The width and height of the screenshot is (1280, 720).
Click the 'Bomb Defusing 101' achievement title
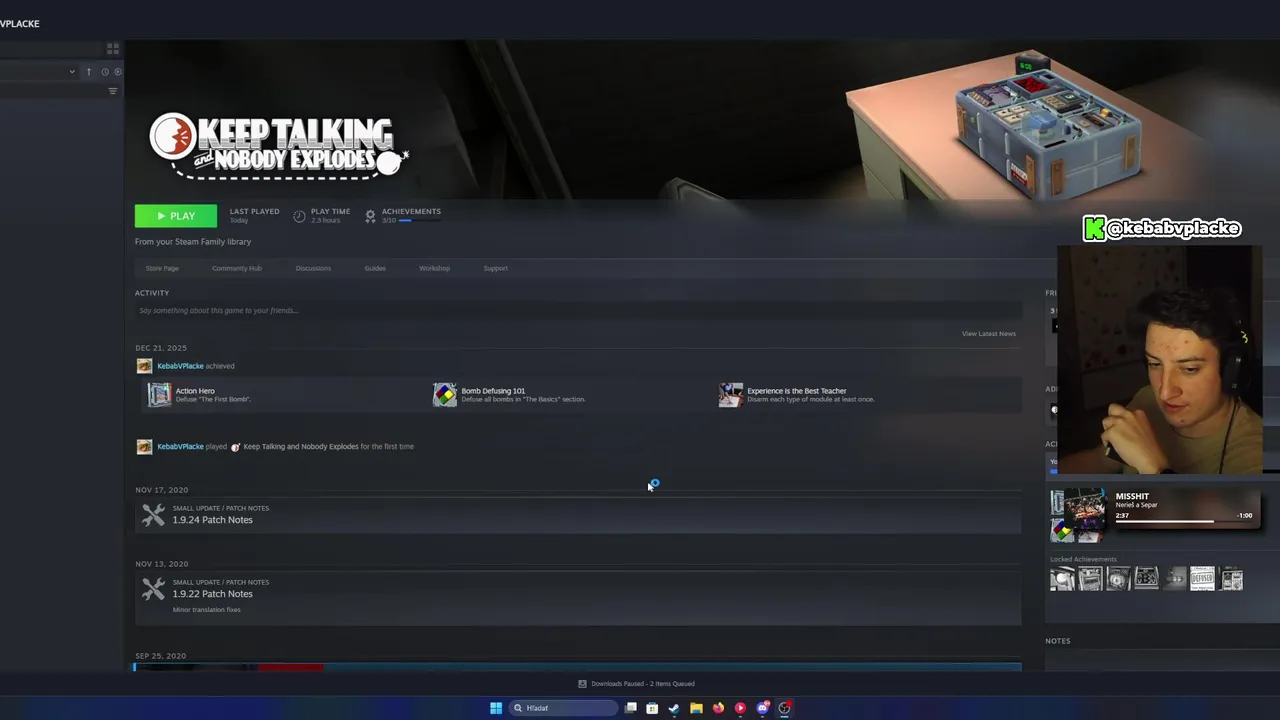pos(493,391)
